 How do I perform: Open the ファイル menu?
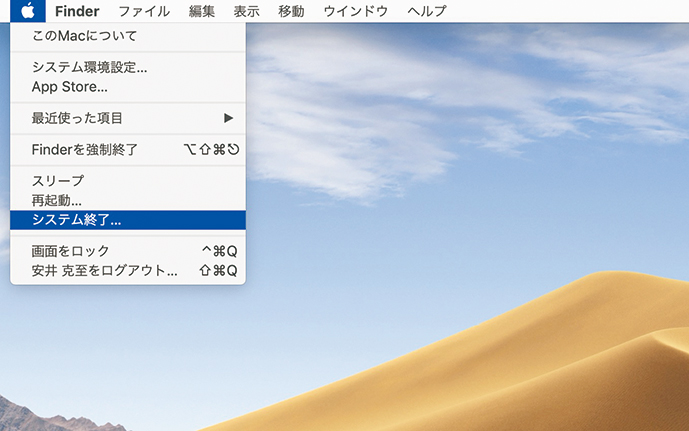(143, 11)
